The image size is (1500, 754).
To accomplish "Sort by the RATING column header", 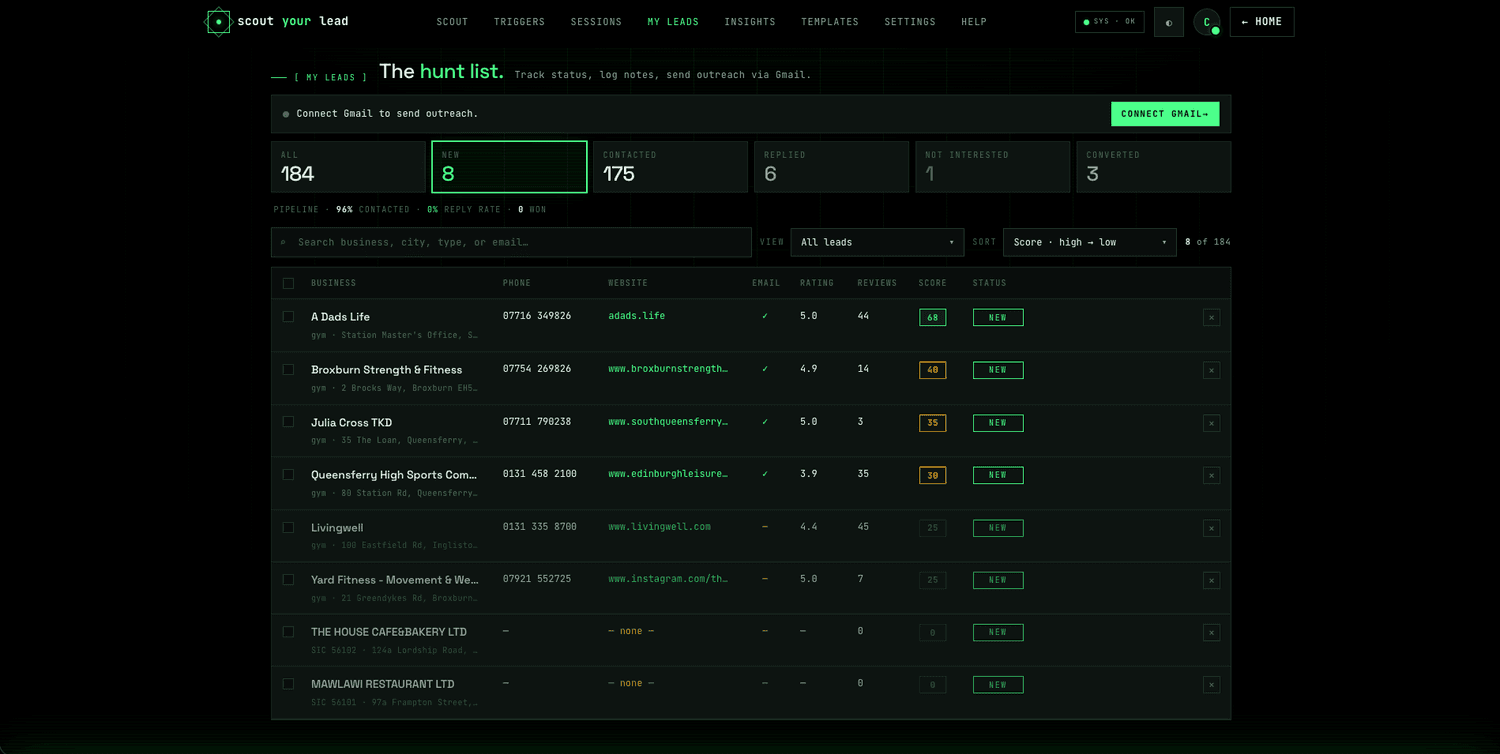I will 817,283.
